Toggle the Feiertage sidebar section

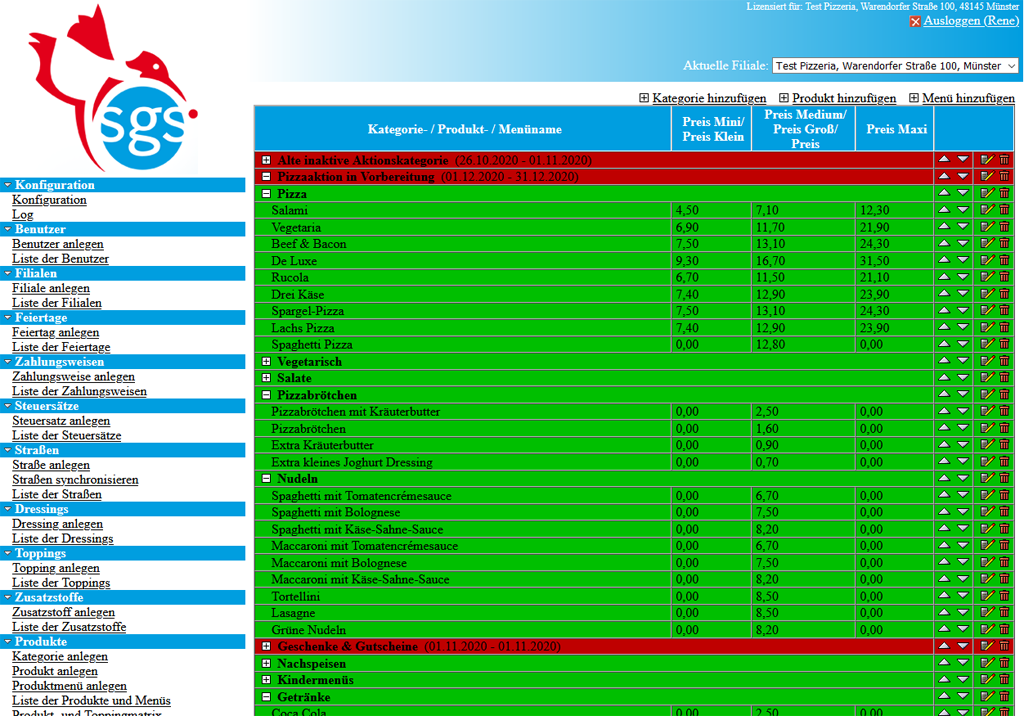123,317
